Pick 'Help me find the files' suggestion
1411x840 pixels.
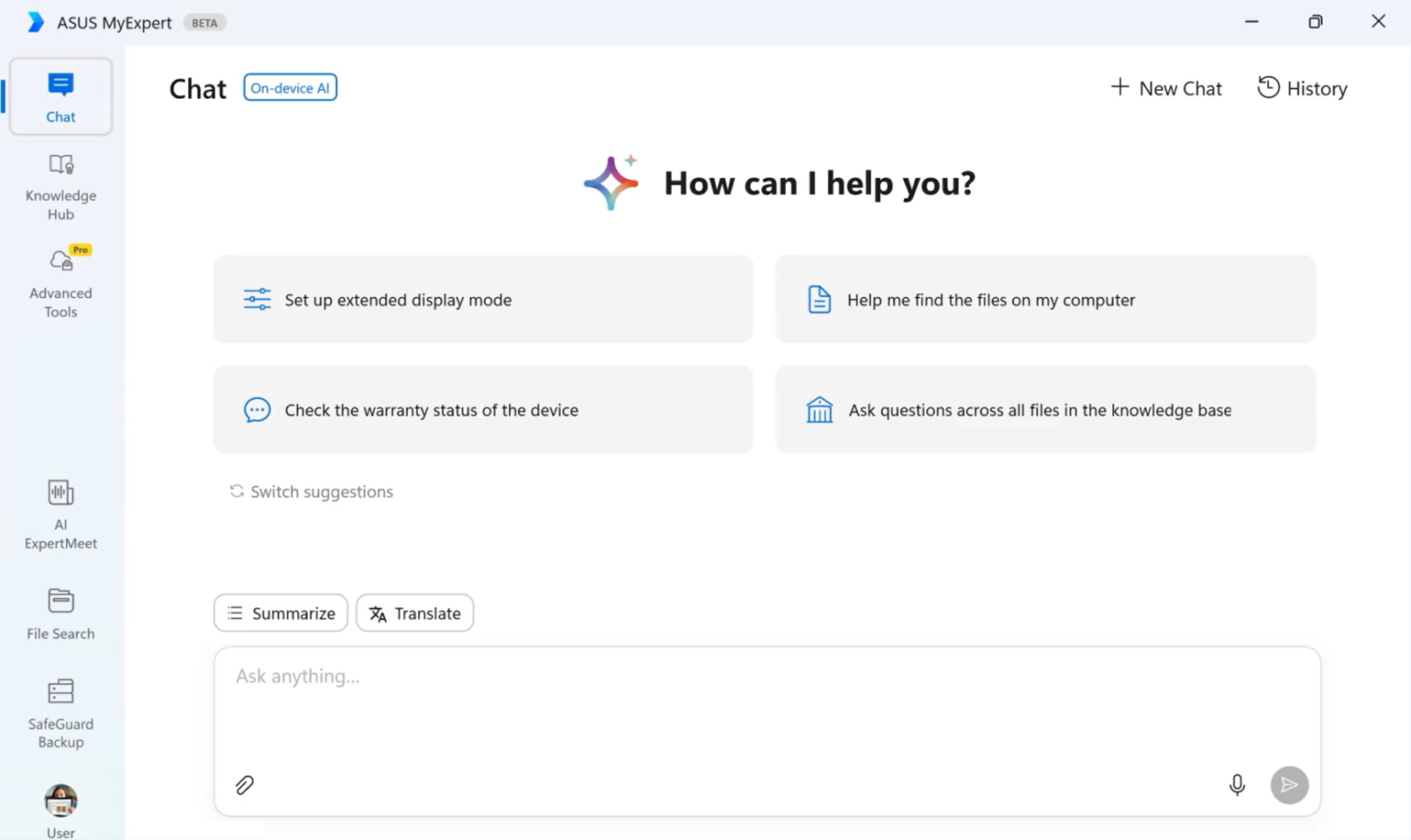[1045, 300]
